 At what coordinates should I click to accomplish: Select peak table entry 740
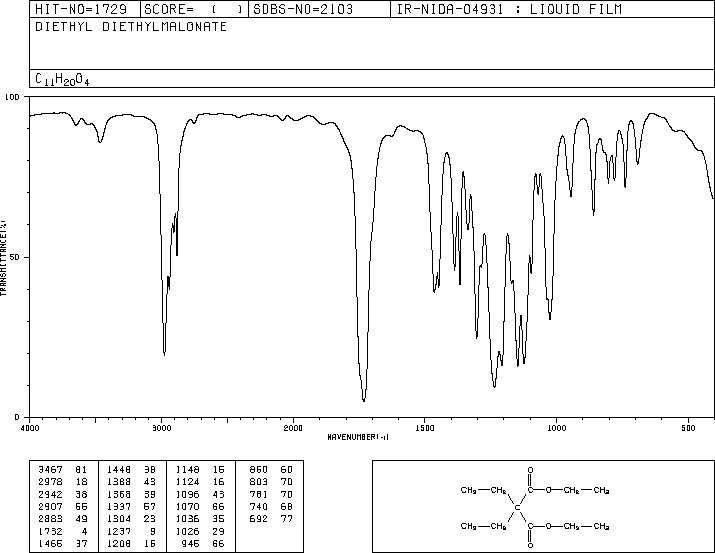(x=259, y=506)
